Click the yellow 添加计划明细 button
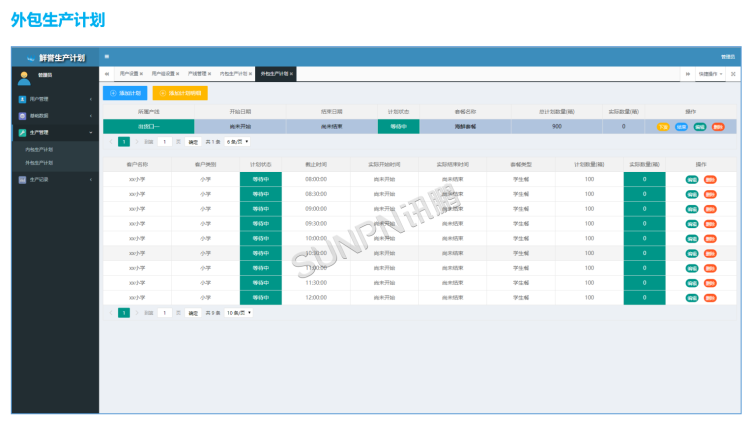This screenshot has width=750, height=429. 181,93
